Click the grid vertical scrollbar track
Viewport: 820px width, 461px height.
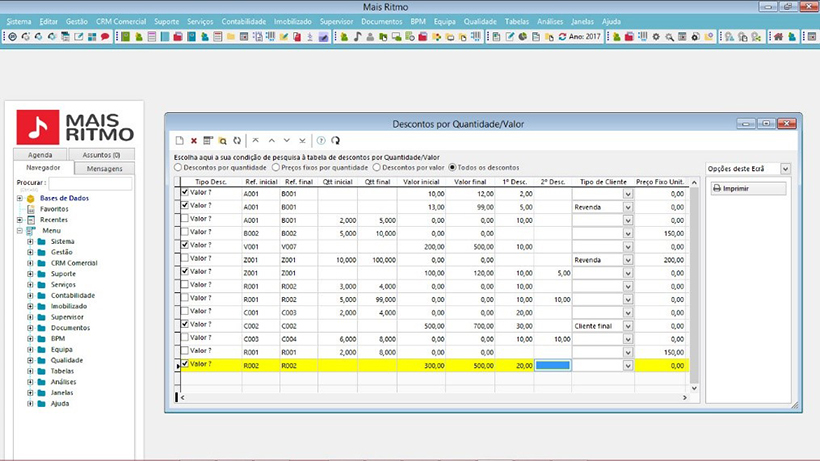(x=694, y=285)
